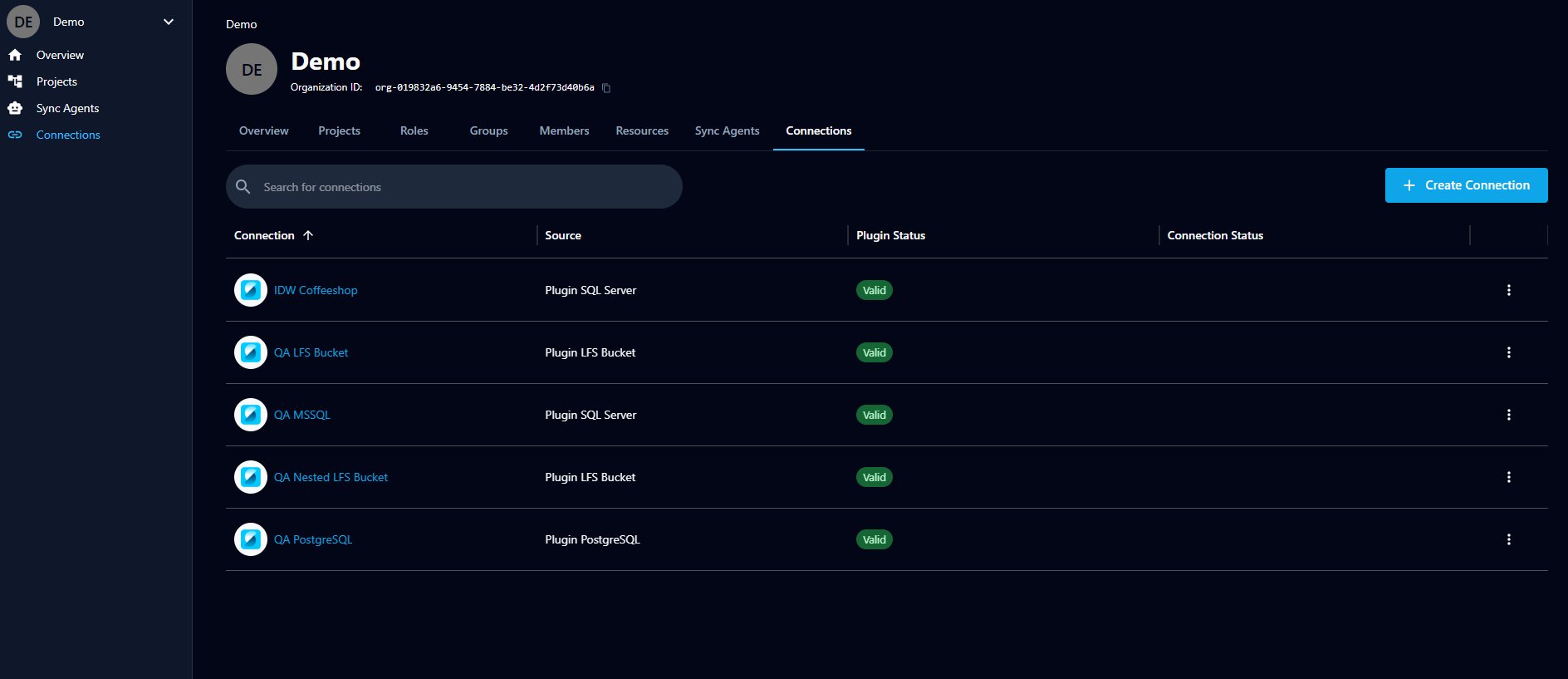Click Valid badge in QA LFS Bucket row
This screenshot has height=679, width=1568.
point(875,352)
